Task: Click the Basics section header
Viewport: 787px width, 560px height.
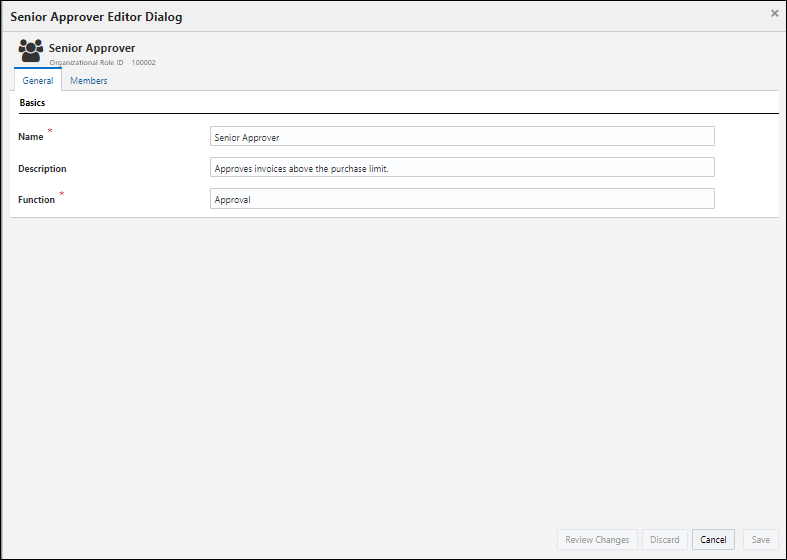Action: [32, 102]
